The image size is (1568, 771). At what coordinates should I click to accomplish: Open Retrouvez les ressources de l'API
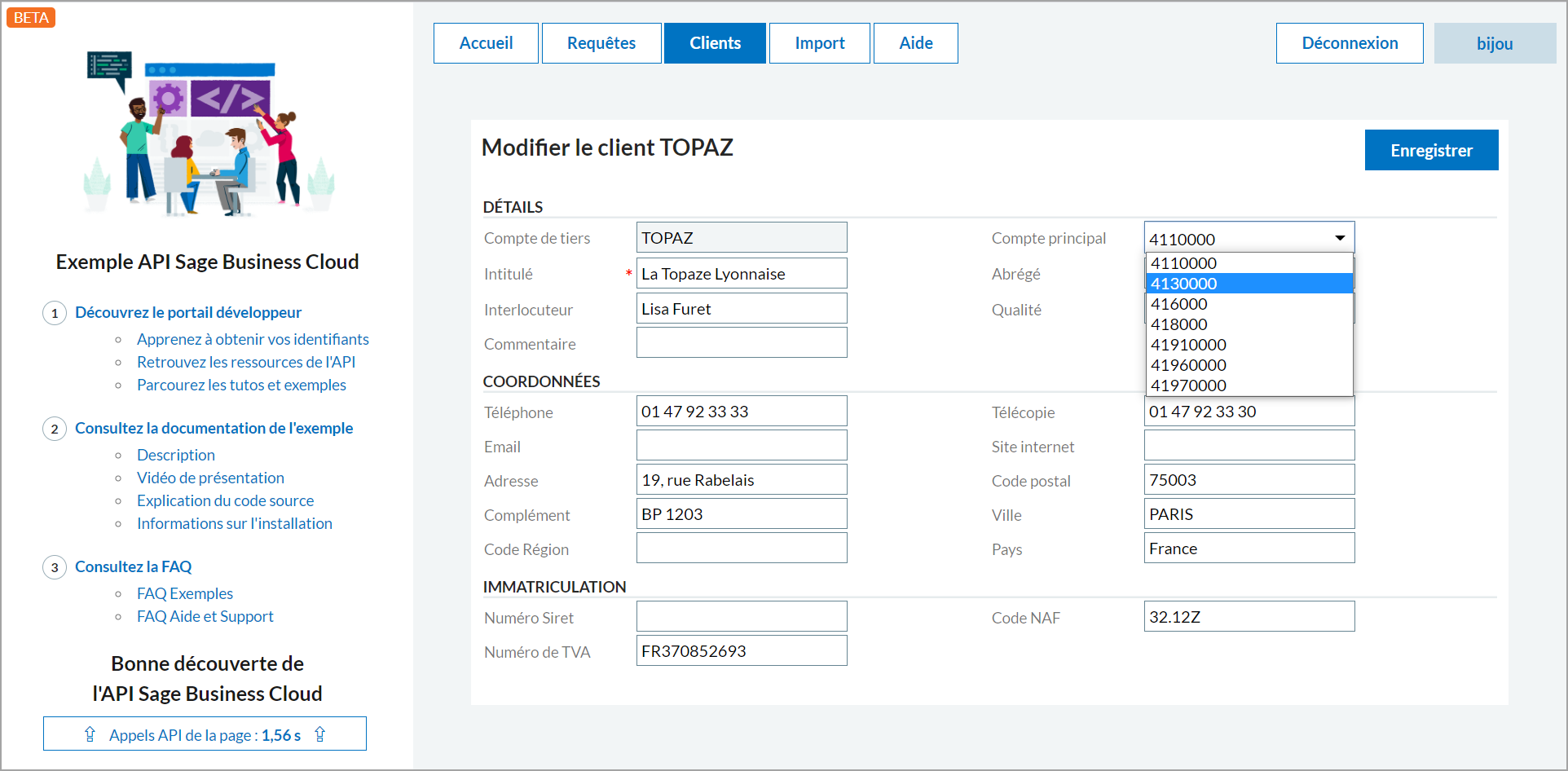[246, 362]
